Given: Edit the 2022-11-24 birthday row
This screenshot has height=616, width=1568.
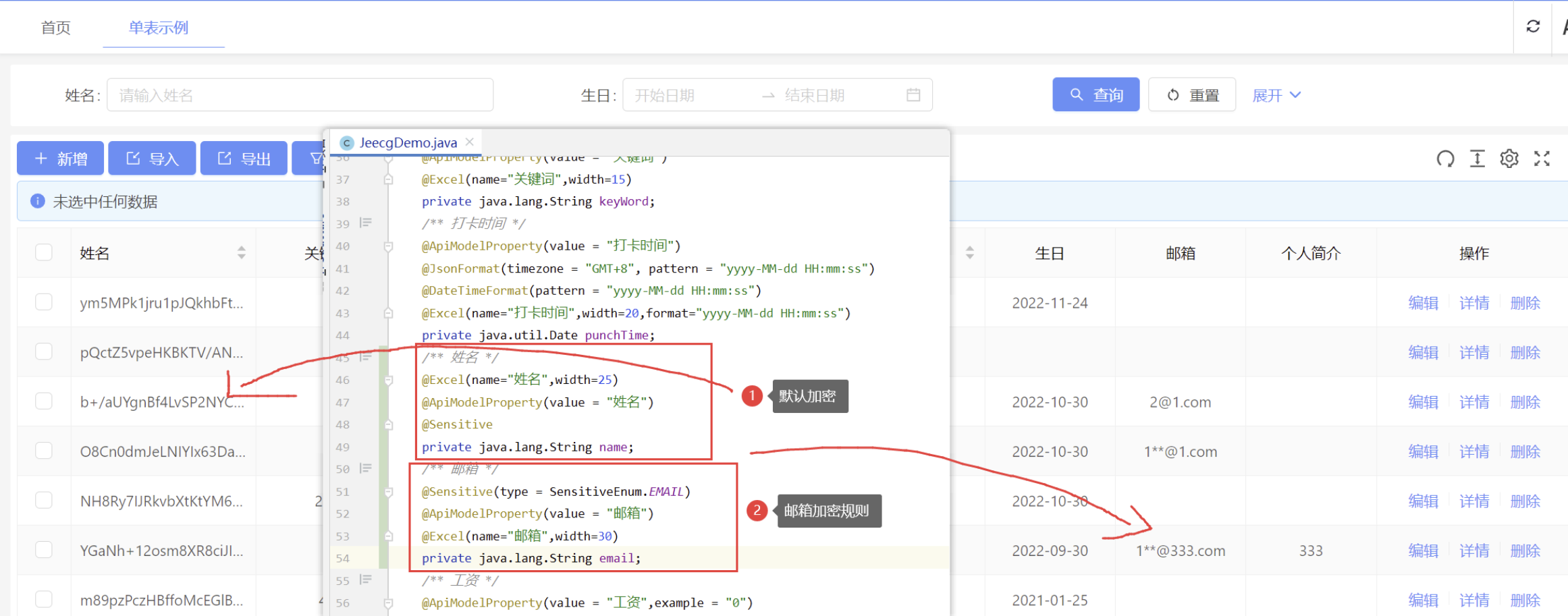Looking at the screenshot, I should click(x=1423, y=303).
